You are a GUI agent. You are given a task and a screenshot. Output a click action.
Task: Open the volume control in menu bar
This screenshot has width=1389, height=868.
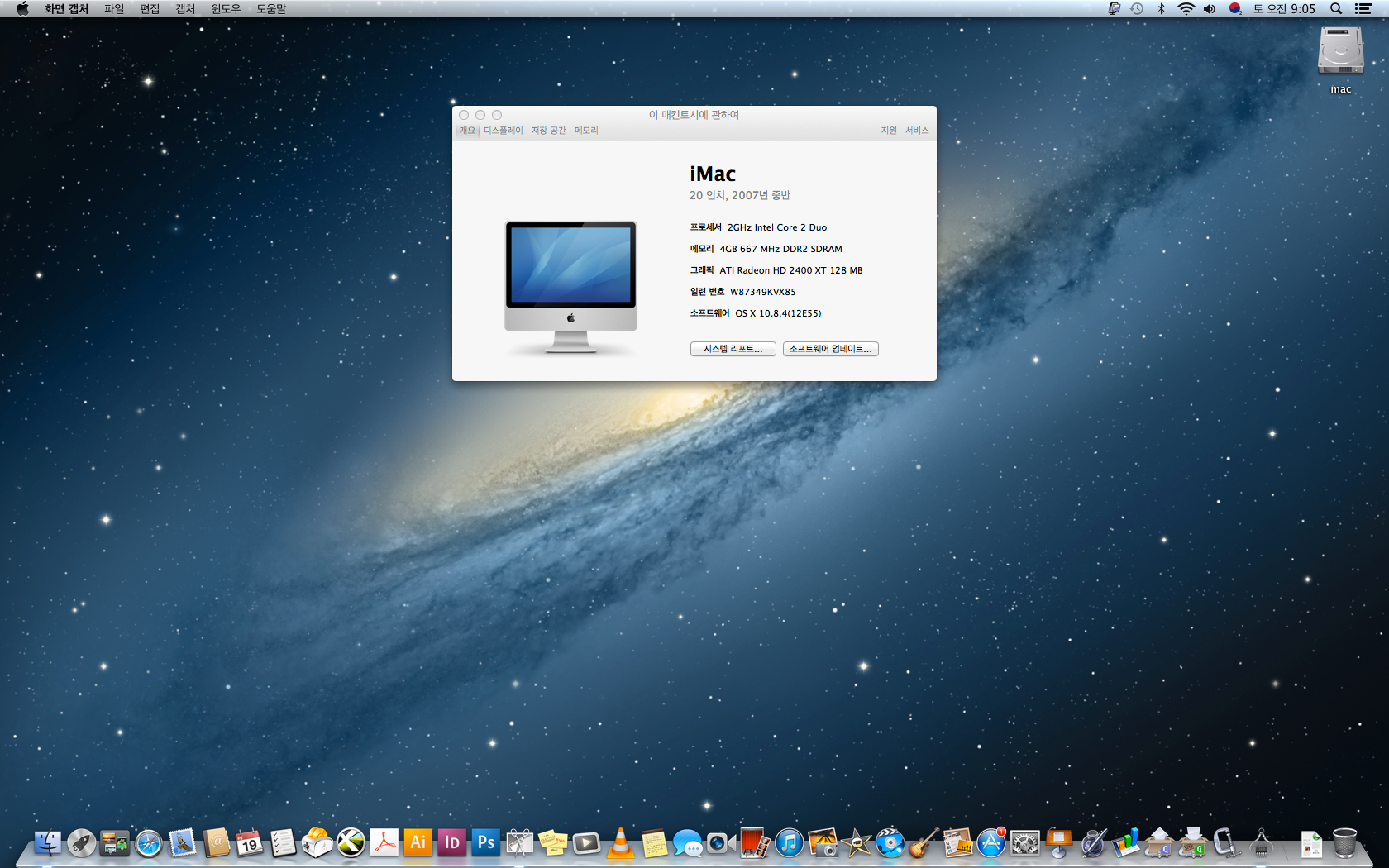click(x=1210, y=9)
